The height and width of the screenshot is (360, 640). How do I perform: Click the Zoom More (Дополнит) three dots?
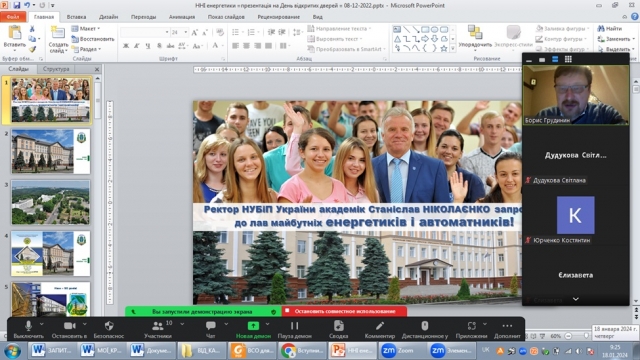[x=507, y=326]
